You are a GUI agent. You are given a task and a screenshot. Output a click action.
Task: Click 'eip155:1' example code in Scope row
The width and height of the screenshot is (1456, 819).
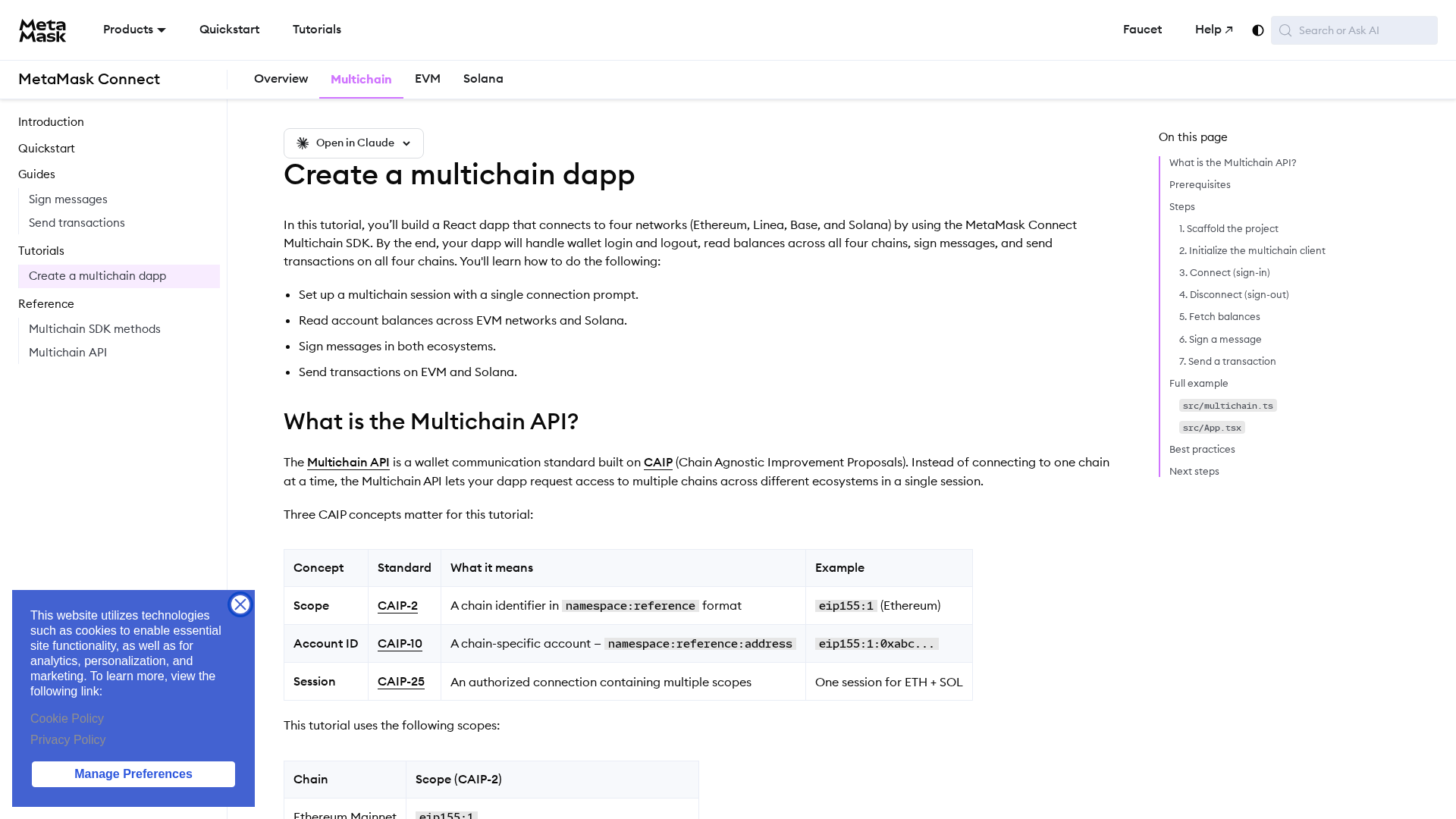846,606
